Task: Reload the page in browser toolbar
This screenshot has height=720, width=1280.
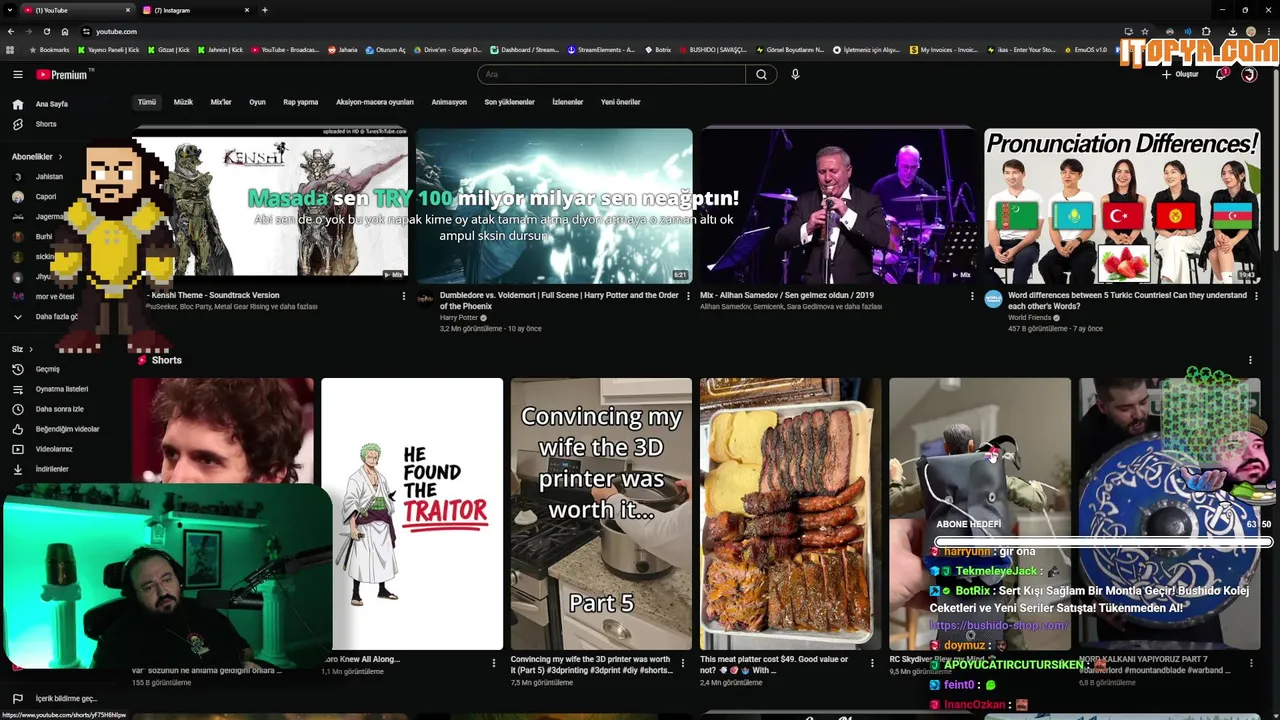Action: pos(47,31)
